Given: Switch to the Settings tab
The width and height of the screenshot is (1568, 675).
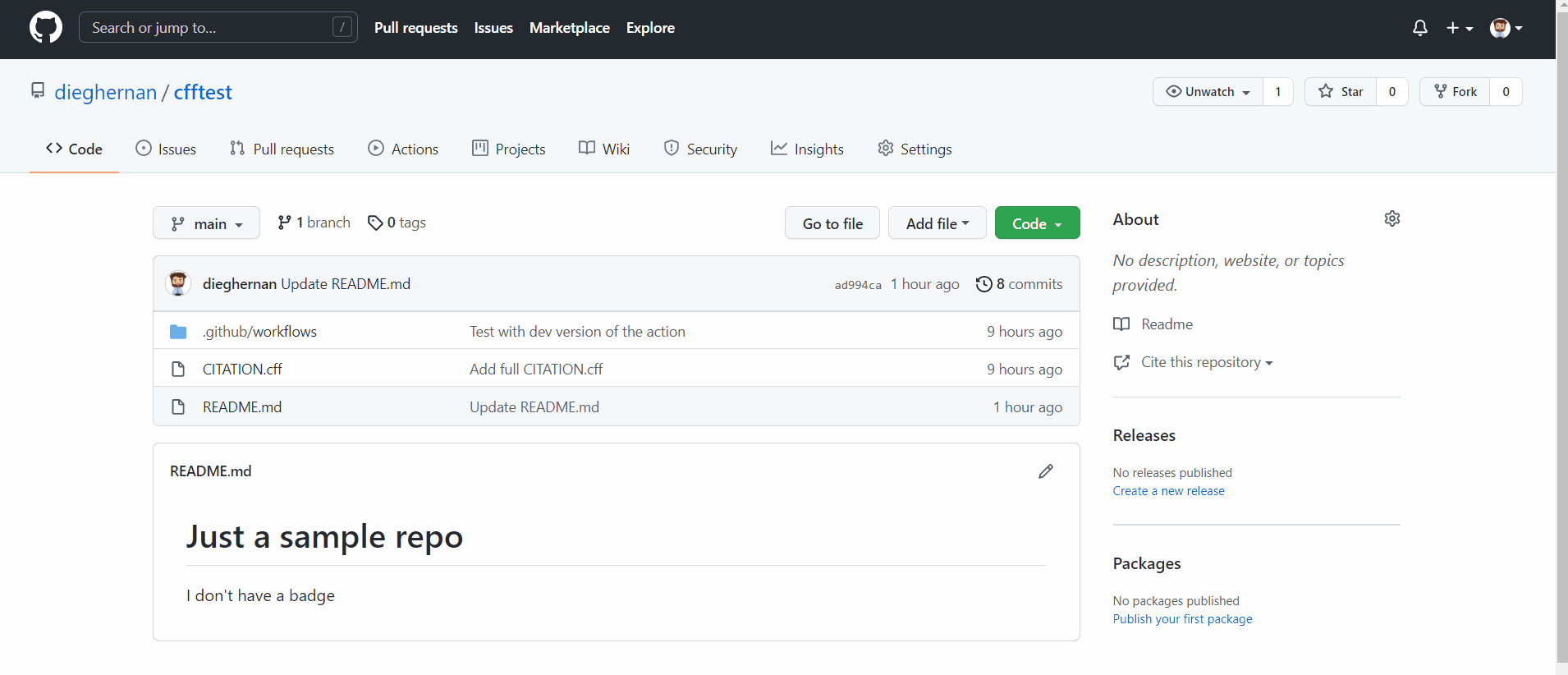Looking at the screenshot, I should [x=915, y=149].
